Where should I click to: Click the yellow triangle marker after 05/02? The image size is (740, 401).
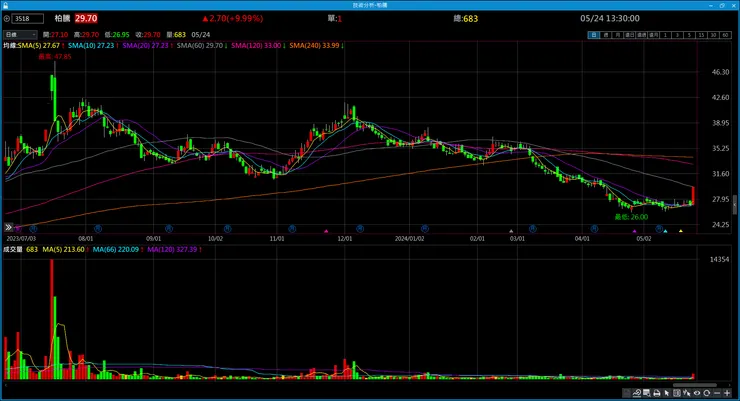click(681, 231)
